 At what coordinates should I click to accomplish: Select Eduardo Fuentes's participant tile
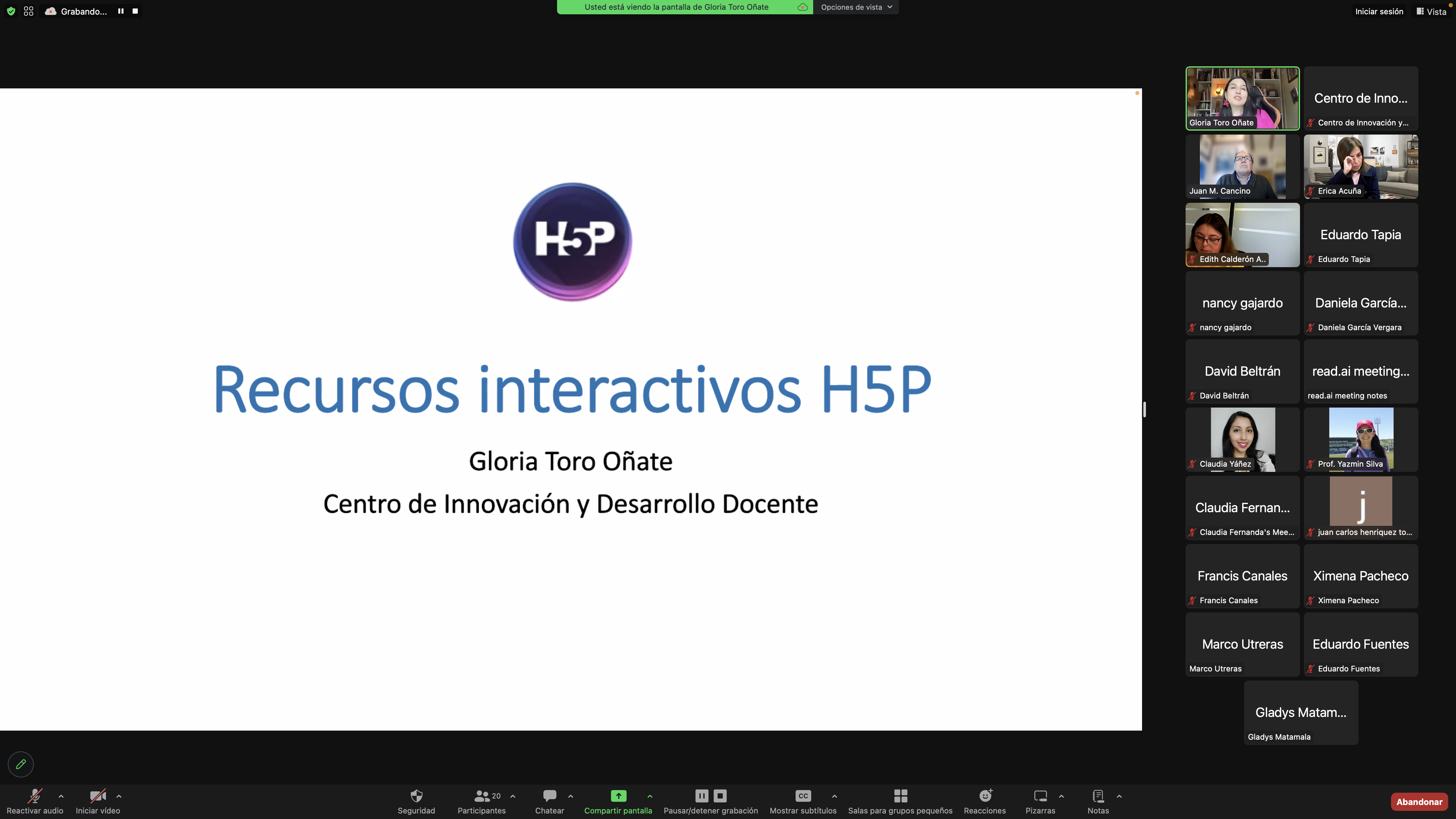[x=1361, y=645]
